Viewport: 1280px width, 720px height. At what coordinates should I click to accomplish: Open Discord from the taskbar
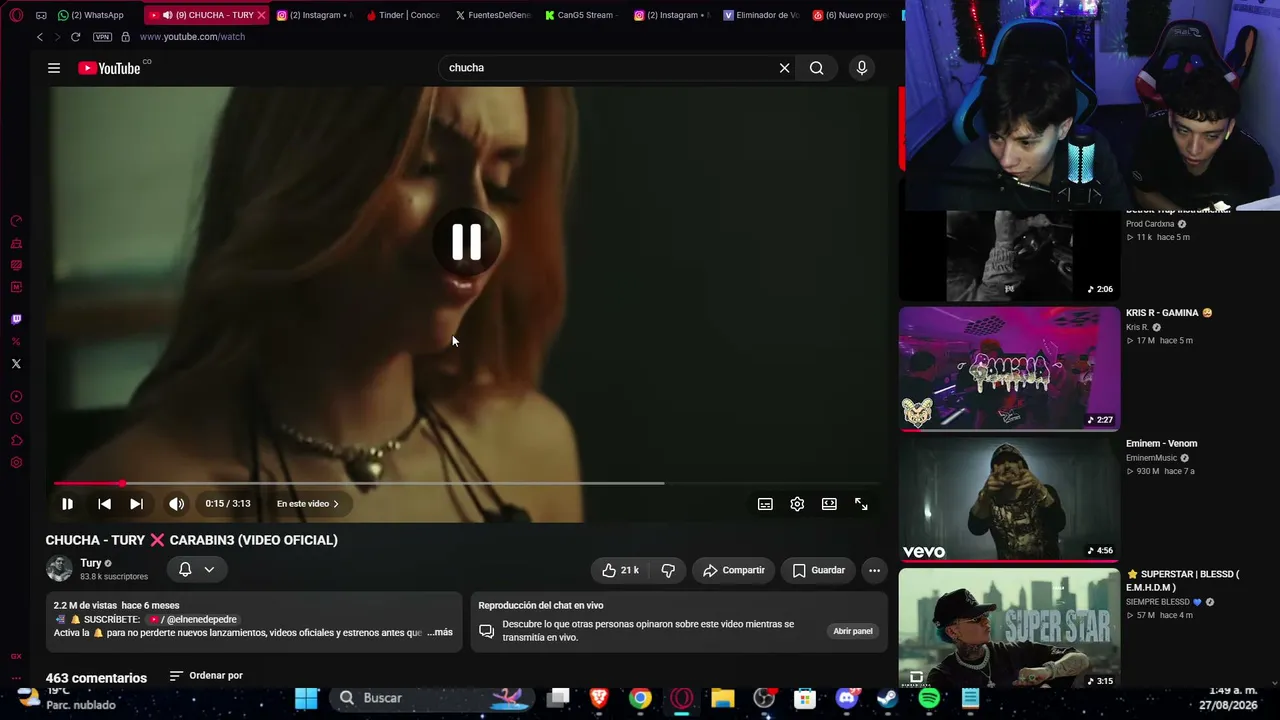(847, 698)
